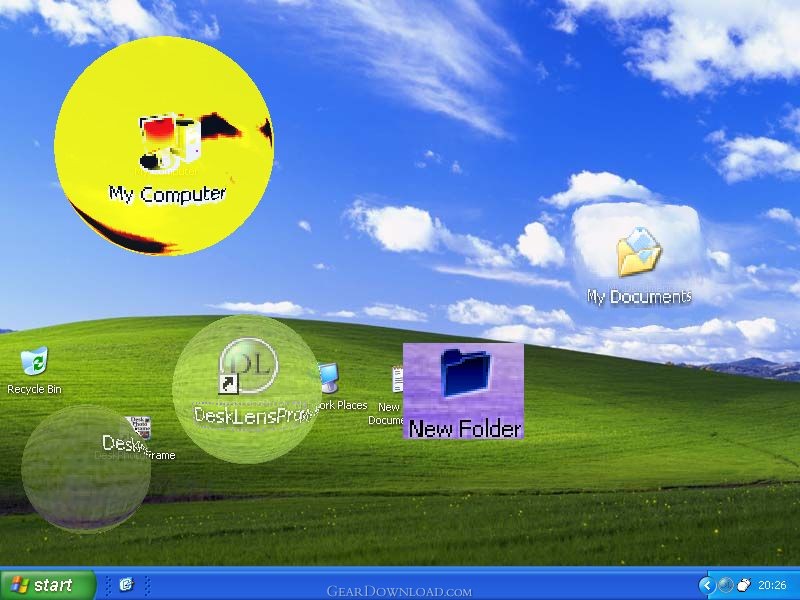Select the My Computer label text
800x600 pixels.
pyautogui.click(x=167, y=194)
